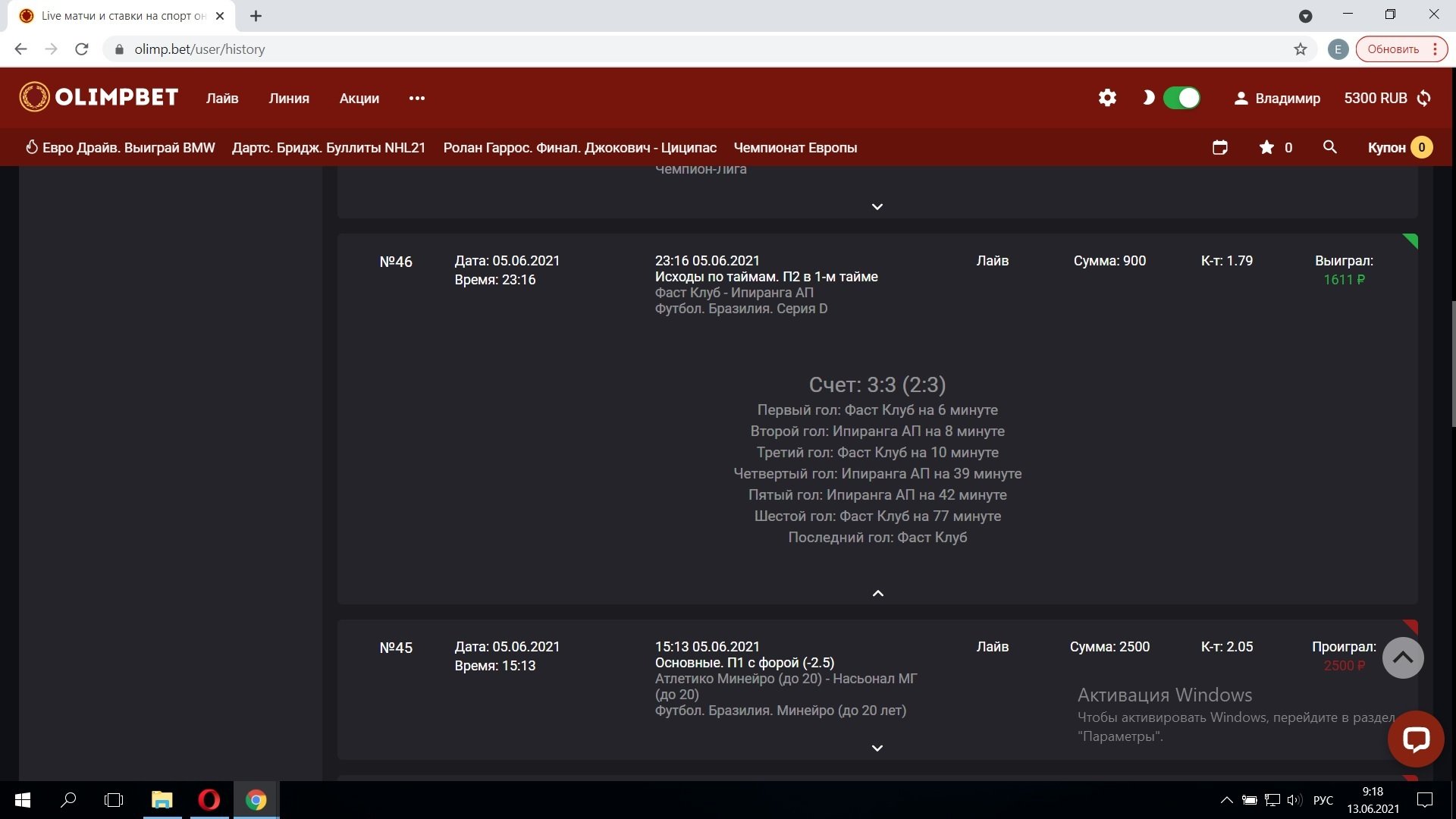Viewport: 1456px width, 819px height.
Task: Toggle the dark theme switch
Action: tap(1181, 98)
